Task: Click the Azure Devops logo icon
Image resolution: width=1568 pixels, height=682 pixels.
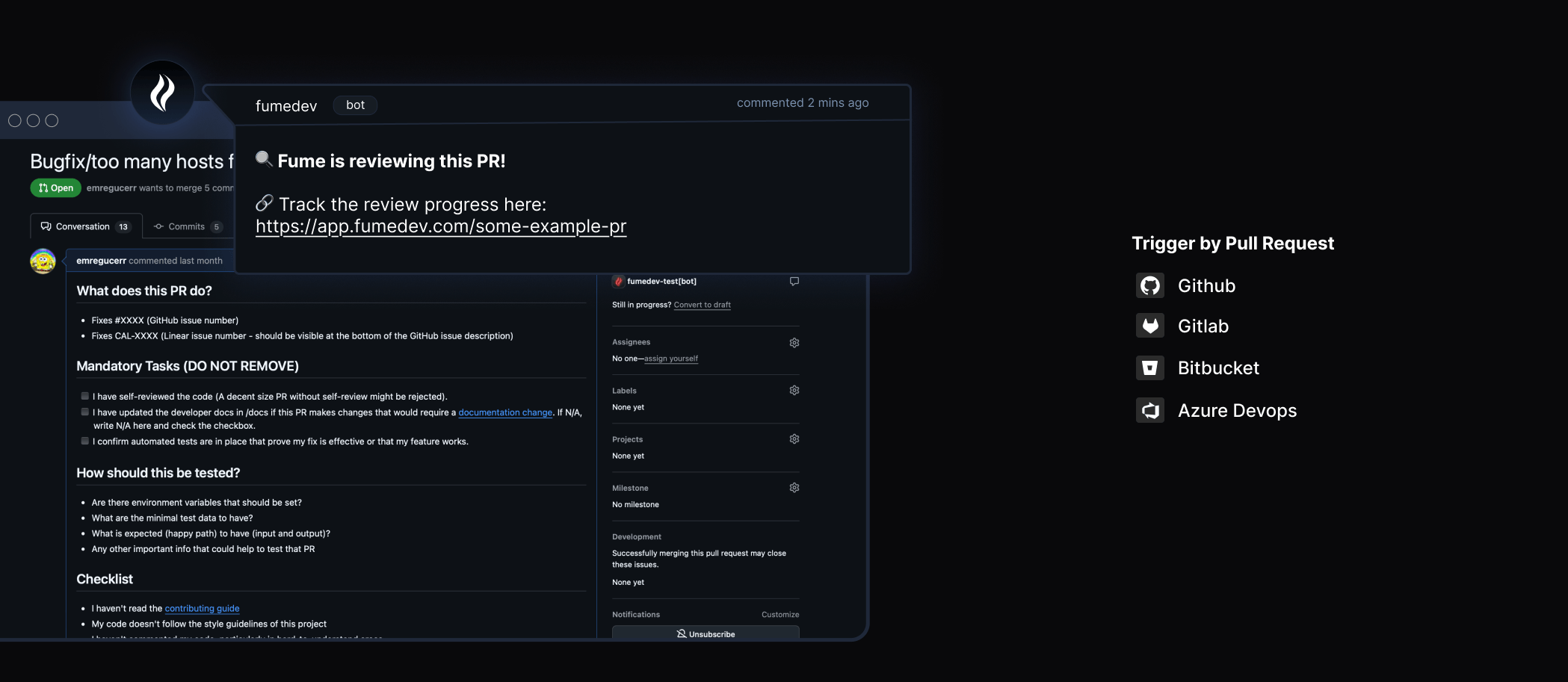Action: 1150,410
